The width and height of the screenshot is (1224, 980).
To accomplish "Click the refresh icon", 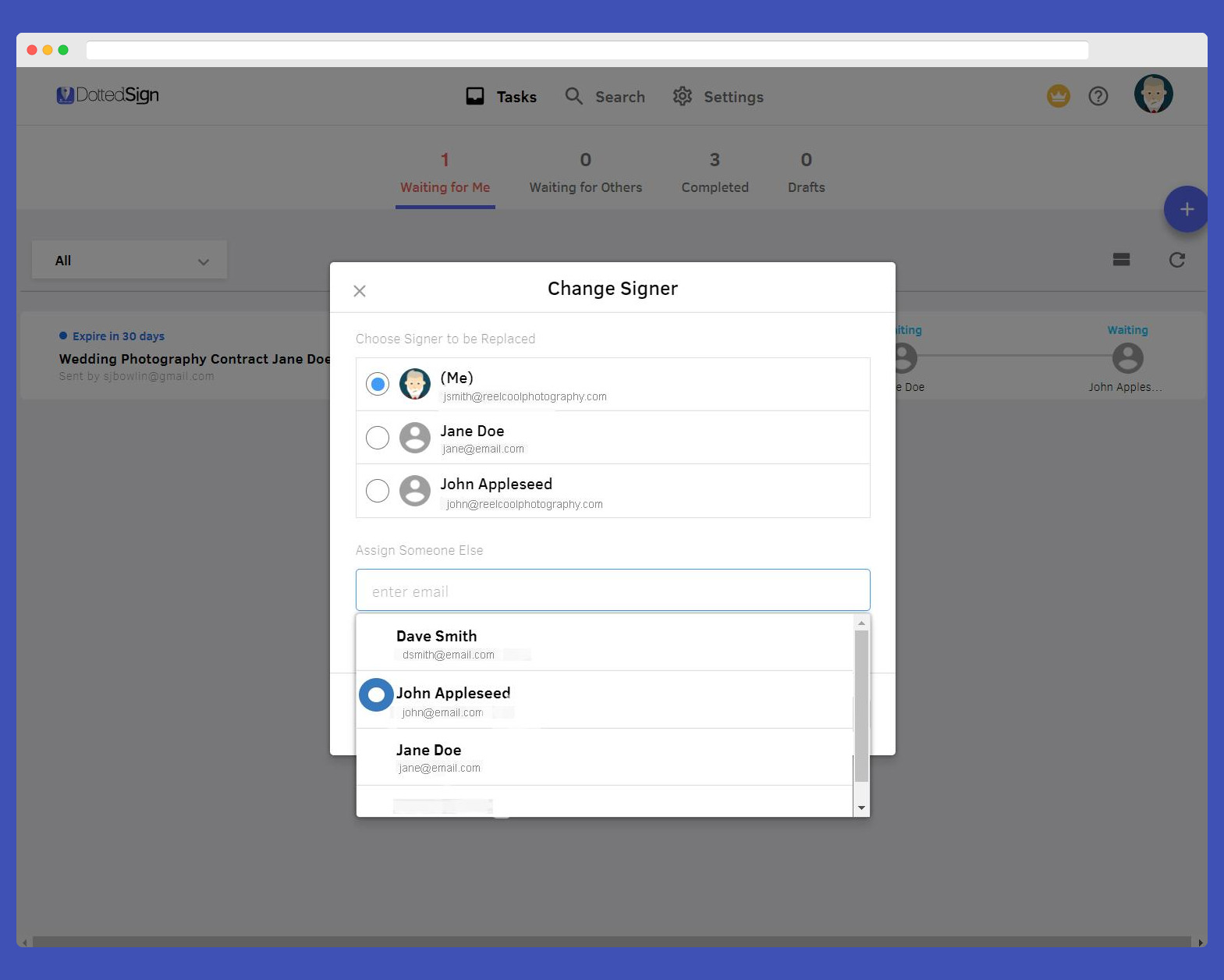I will [1176, 260].
